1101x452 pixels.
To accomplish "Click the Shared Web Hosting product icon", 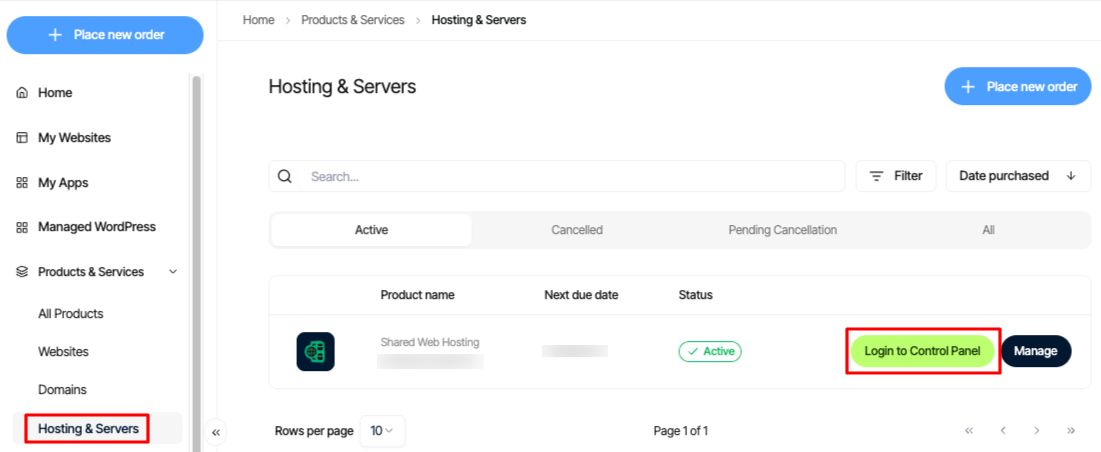I will [x=315, y=352].
